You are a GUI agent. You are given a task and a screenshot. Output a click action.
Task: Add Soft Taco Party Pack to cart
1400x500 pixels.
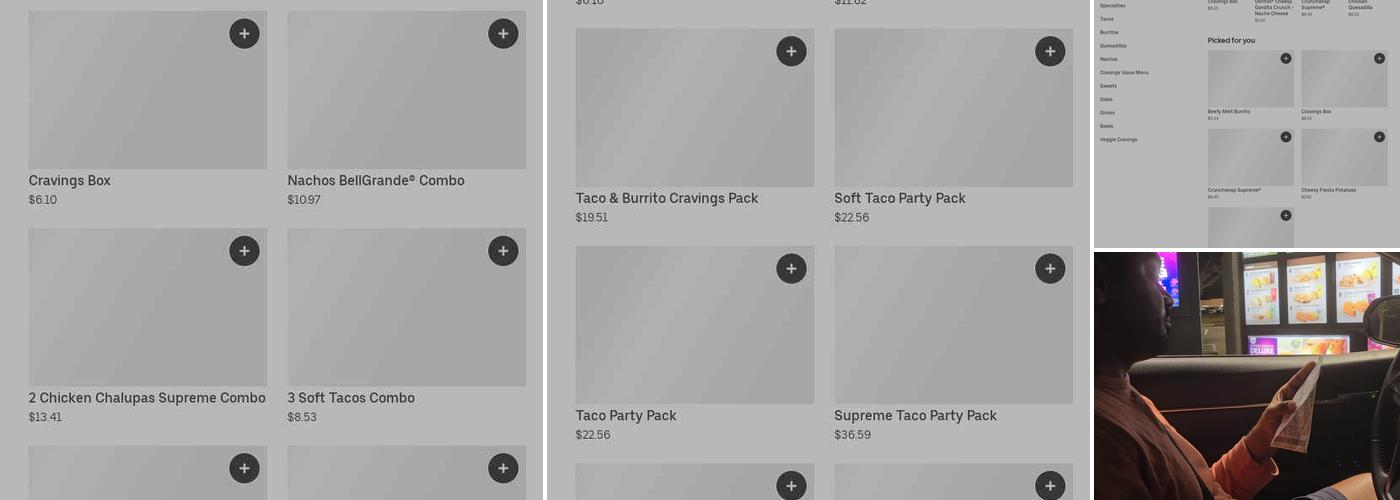1050,52
